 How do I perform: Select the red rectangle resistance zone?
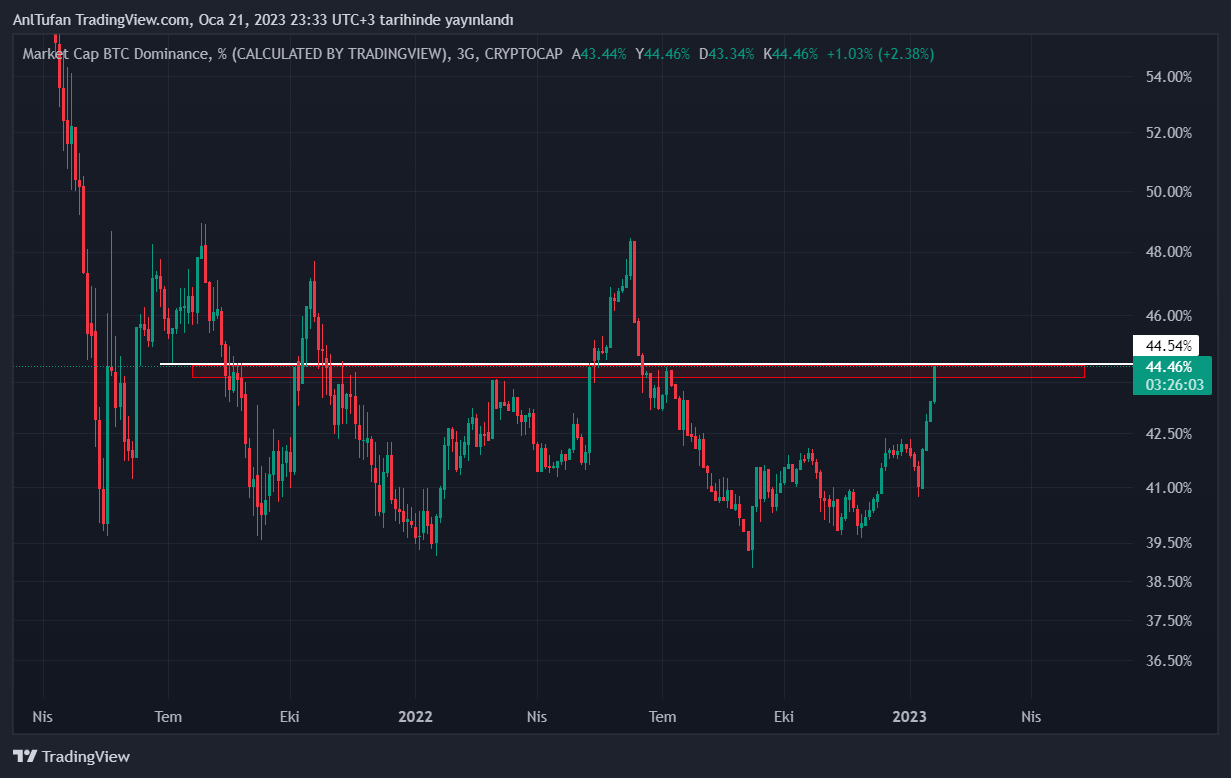[x=640, y=372]
